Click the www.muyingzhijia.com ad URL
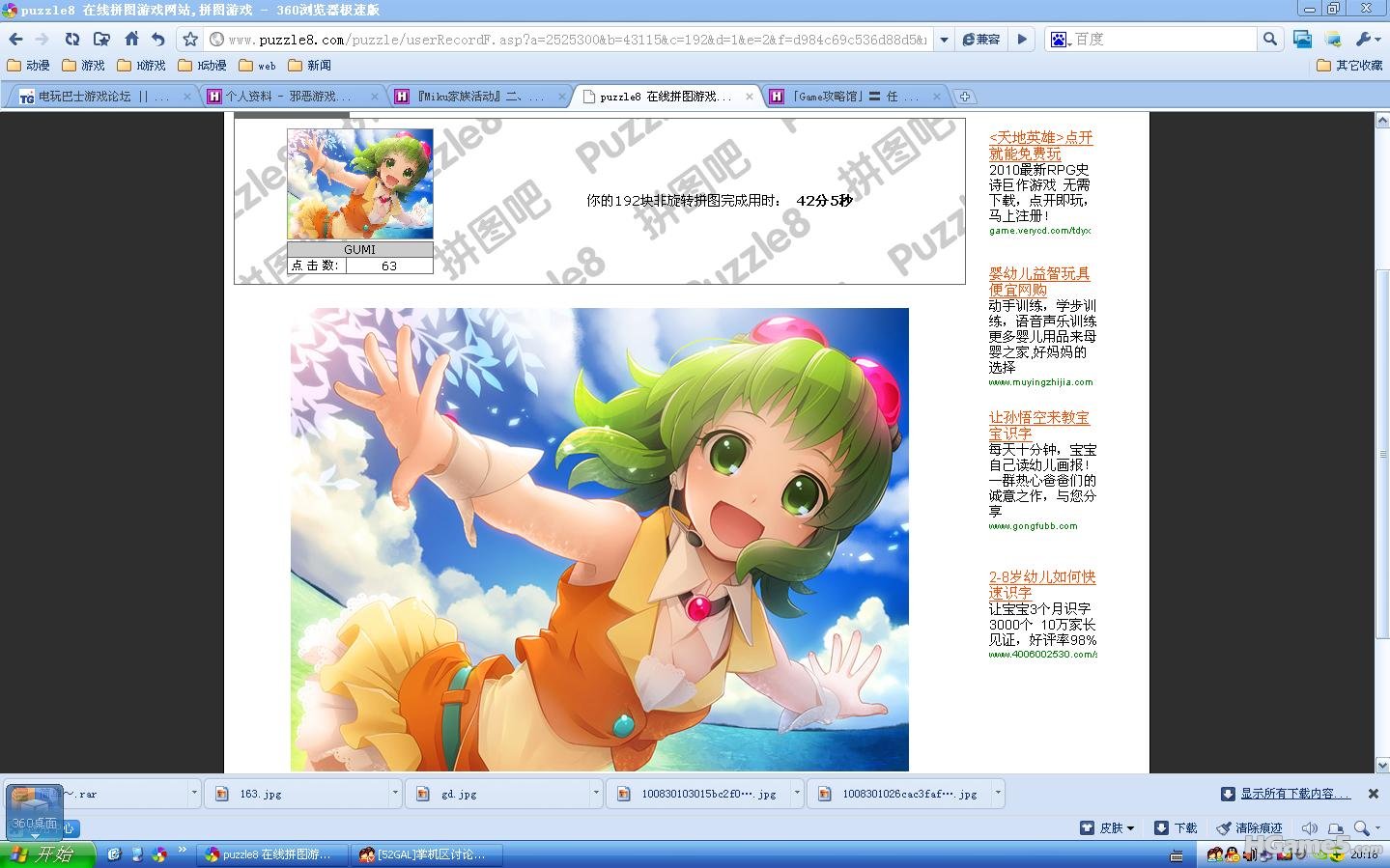This screenshot has width=1390, height=868. pyautogui.click(x=1041, y=382)
